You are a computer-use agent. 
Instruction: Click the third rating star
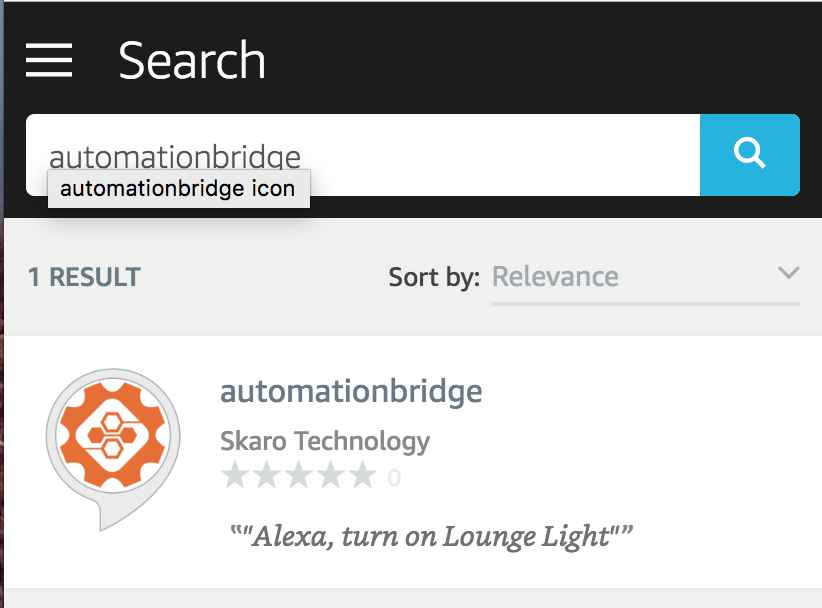coord(299,476)
